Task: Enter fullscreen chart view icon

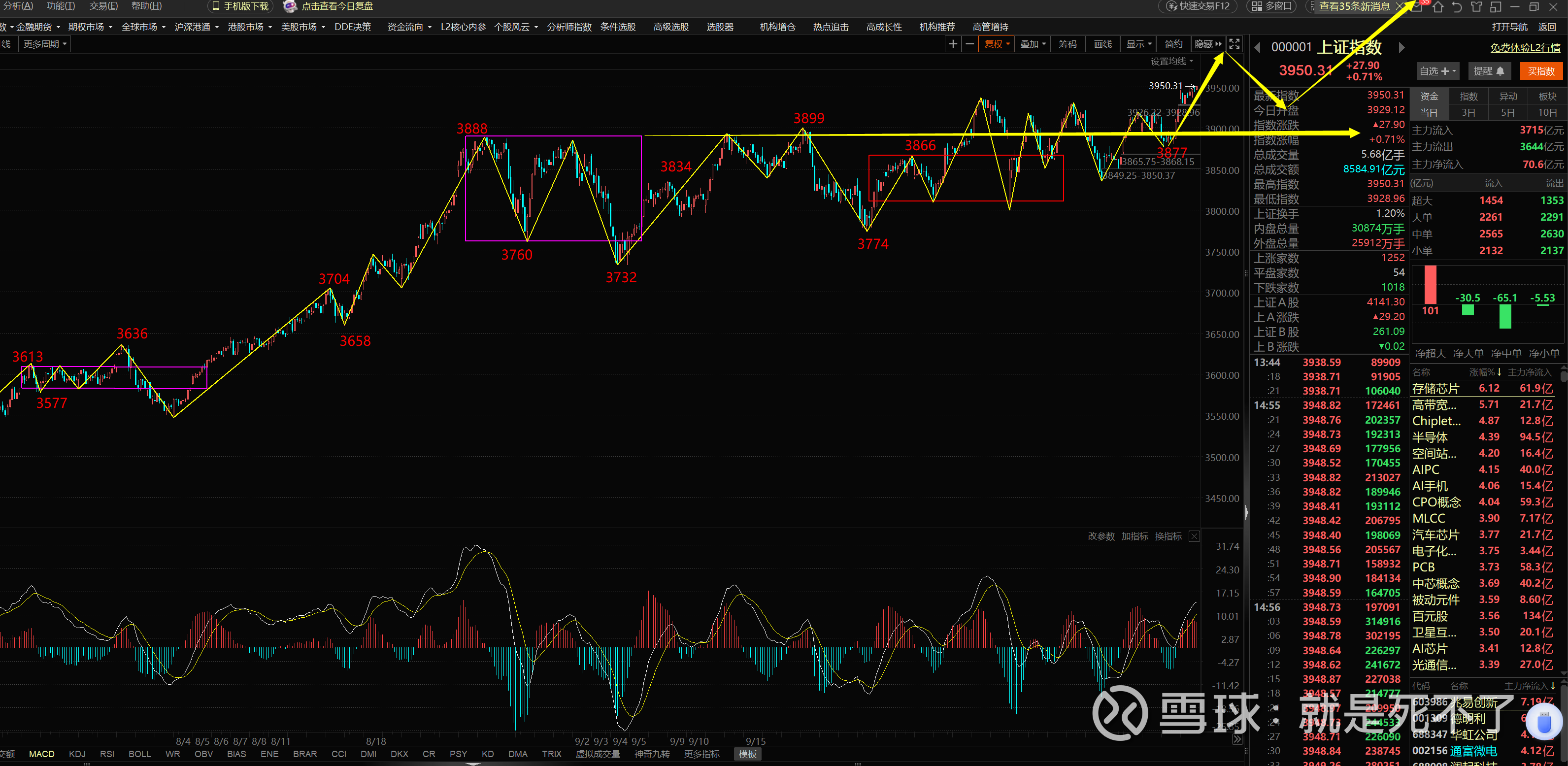Action: [1234, 44]
